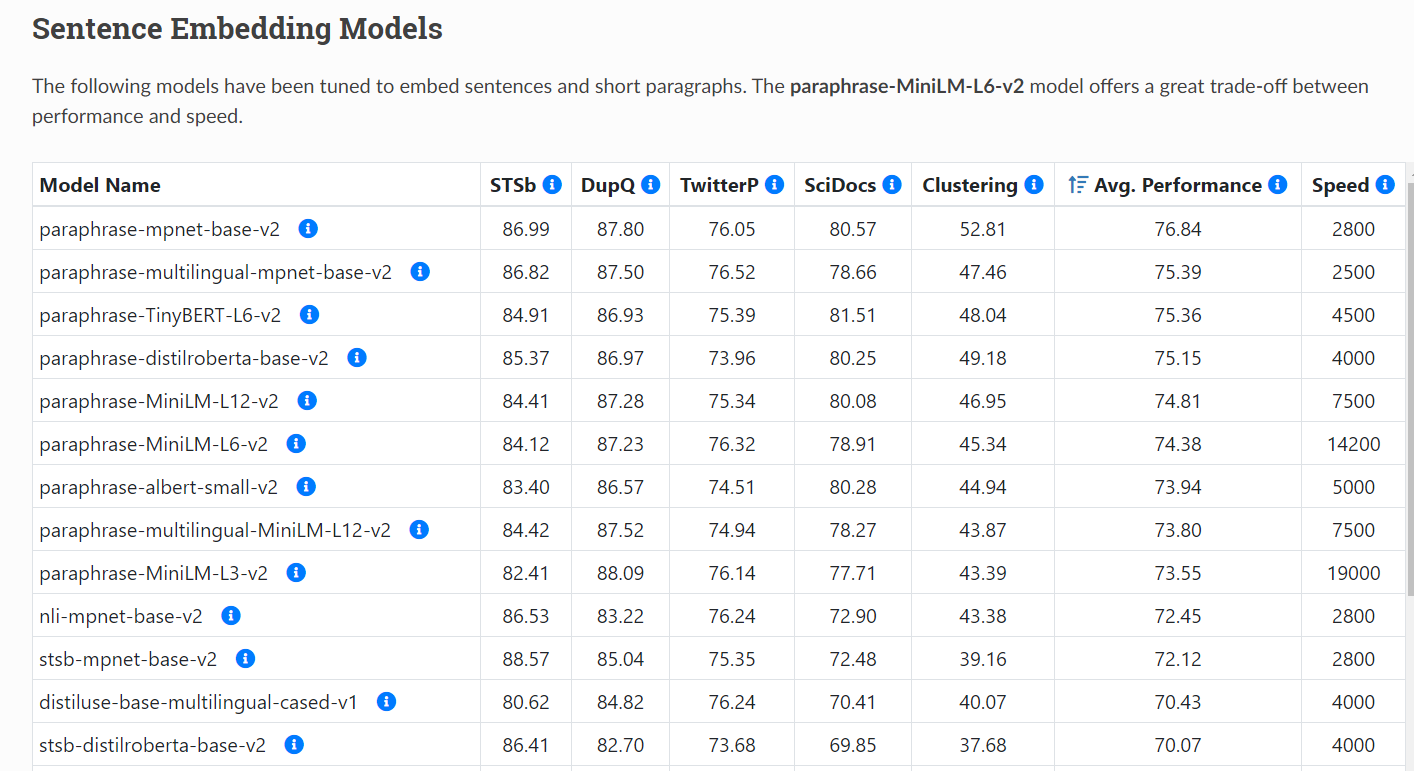The height and width of the screenshot is (771, 1414).
Task: Click the info icon beside paraphrase-MiniLM-L3-v2
Action: [x=296, y=572]
